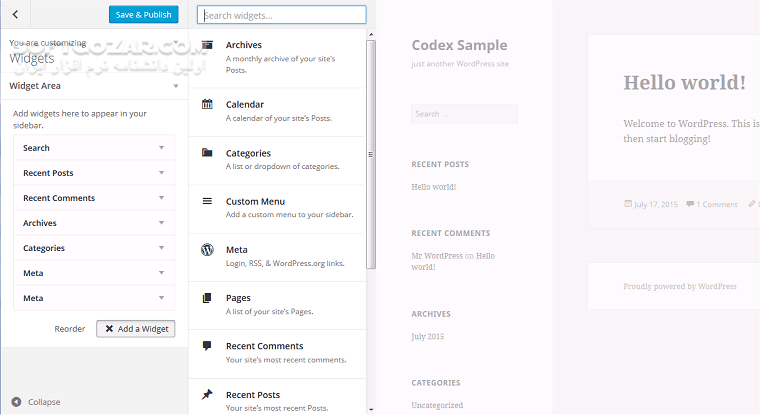Click Save & Publish button
The height and width of the screenshot is (415, 760).
(144, 15)
